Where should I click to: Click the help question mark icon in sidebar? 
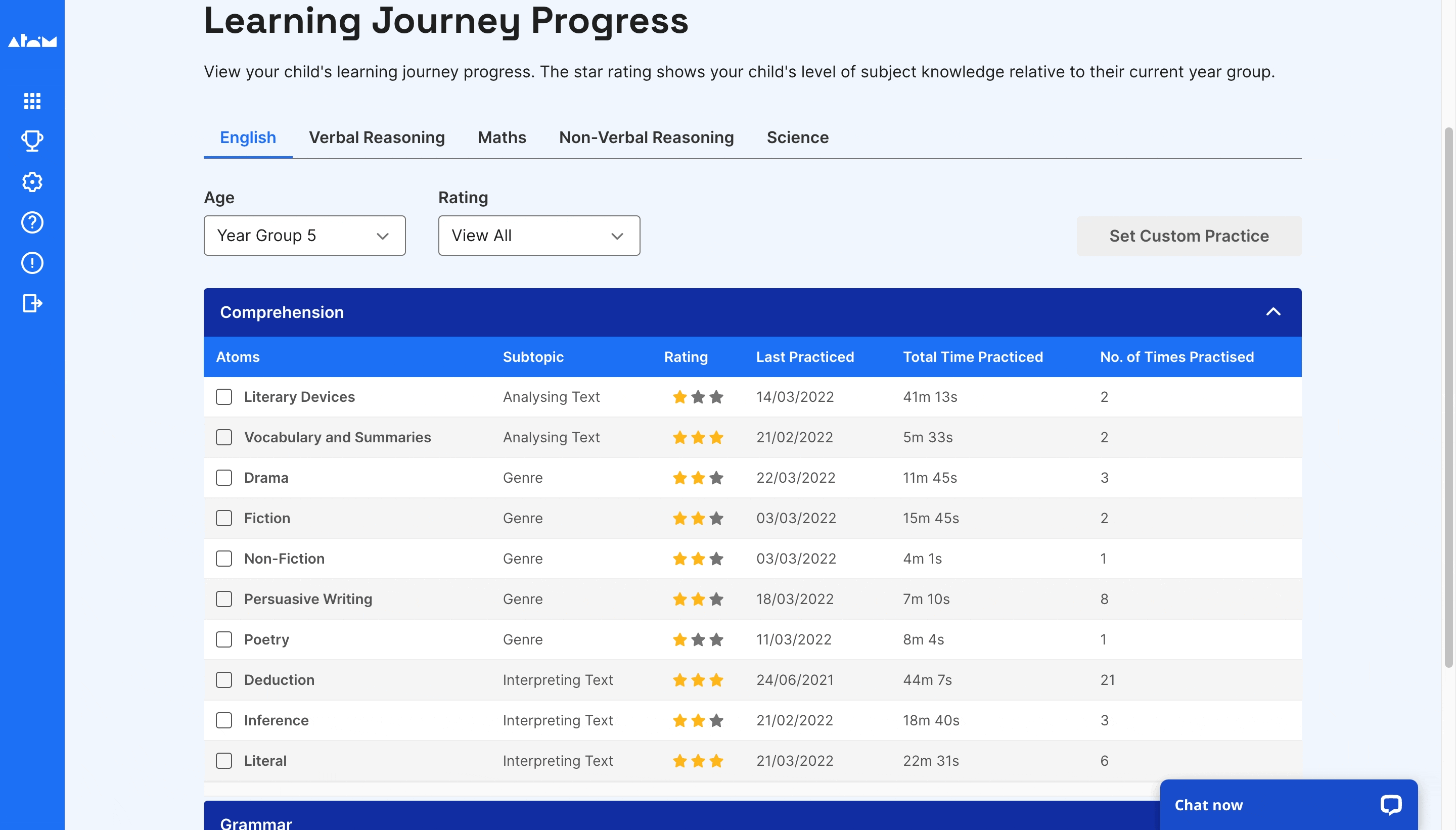click(x=32, y=221)
